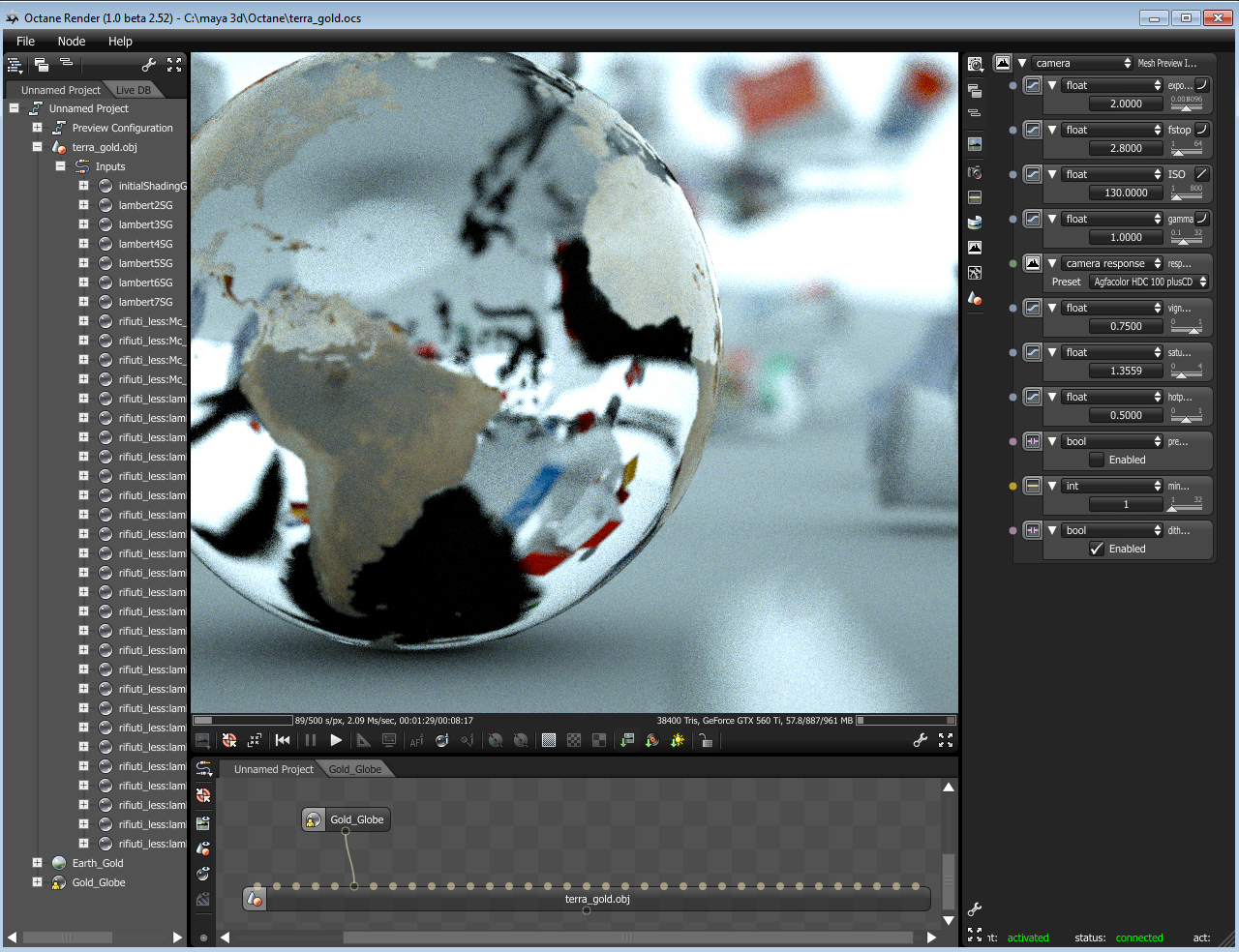Click the outliner view options icon

15,66
